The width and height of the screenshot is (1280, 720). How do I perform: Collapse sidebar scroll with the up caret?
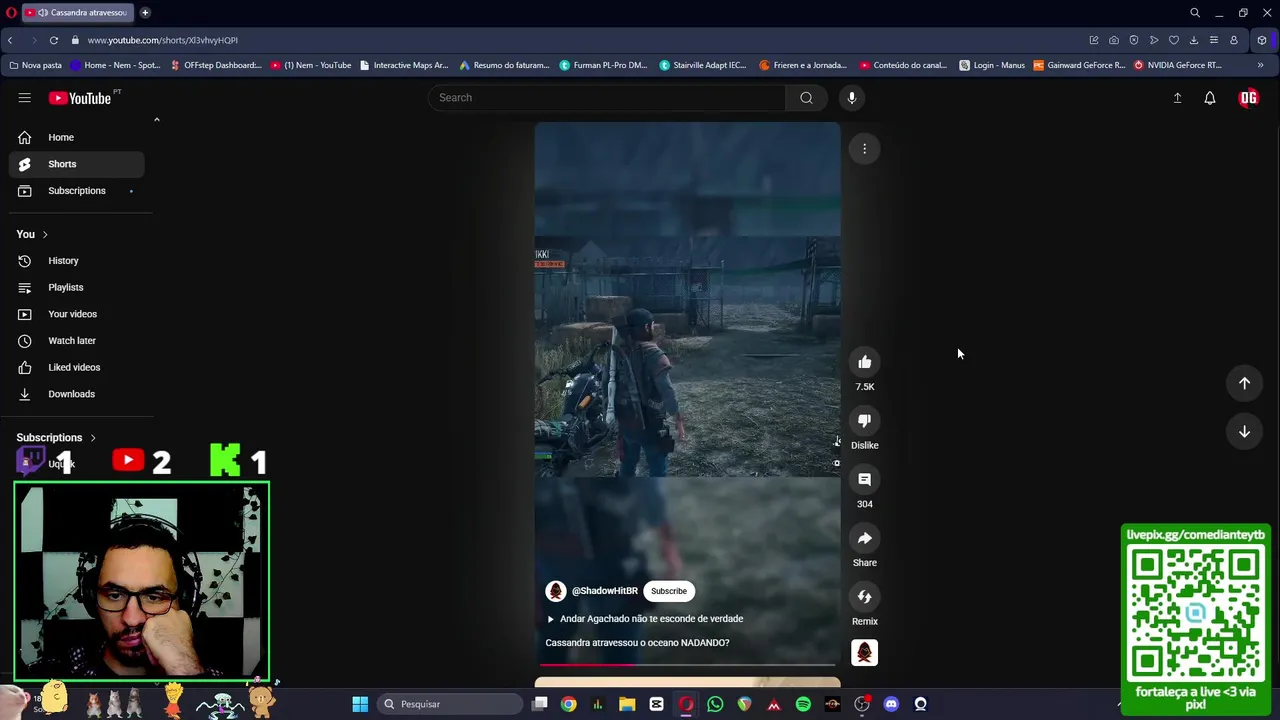[x=156, y=120]
